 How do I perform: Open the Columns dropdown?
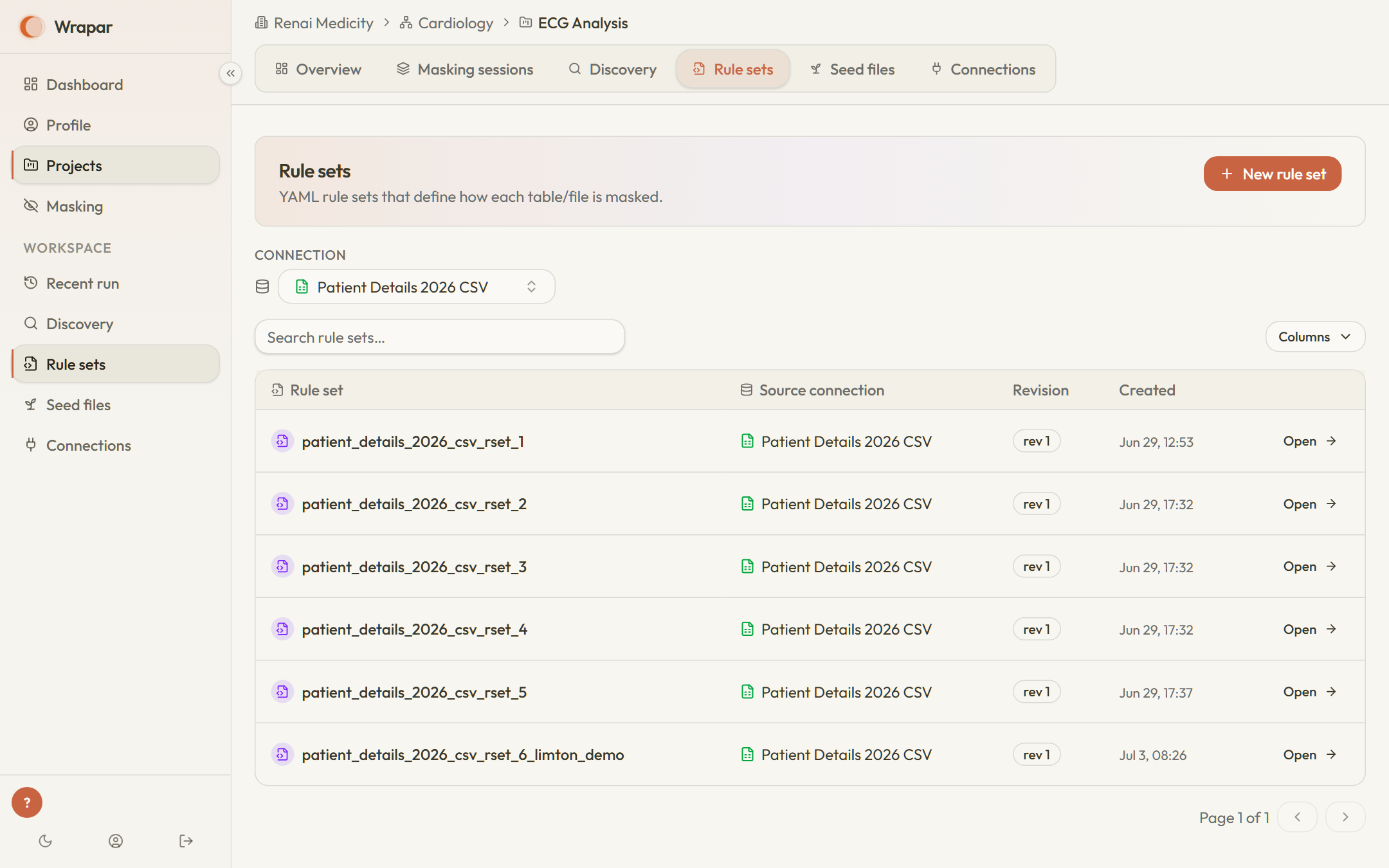(x=1315, y=337)
